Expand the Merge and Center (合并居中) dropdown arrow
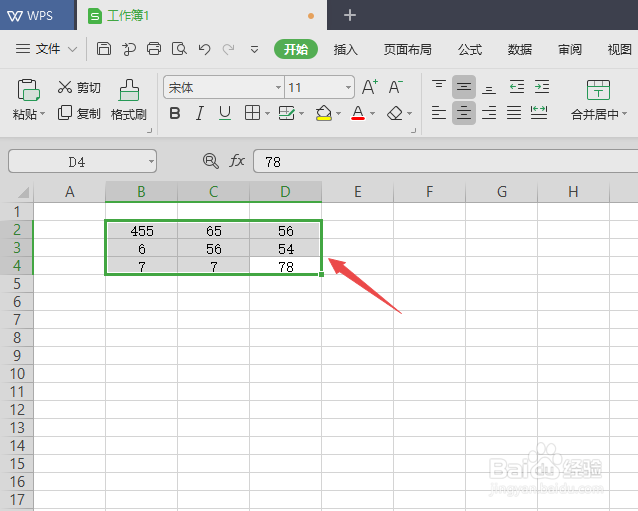The height and width of the screenshot is (511, 638). click(624, 114)
